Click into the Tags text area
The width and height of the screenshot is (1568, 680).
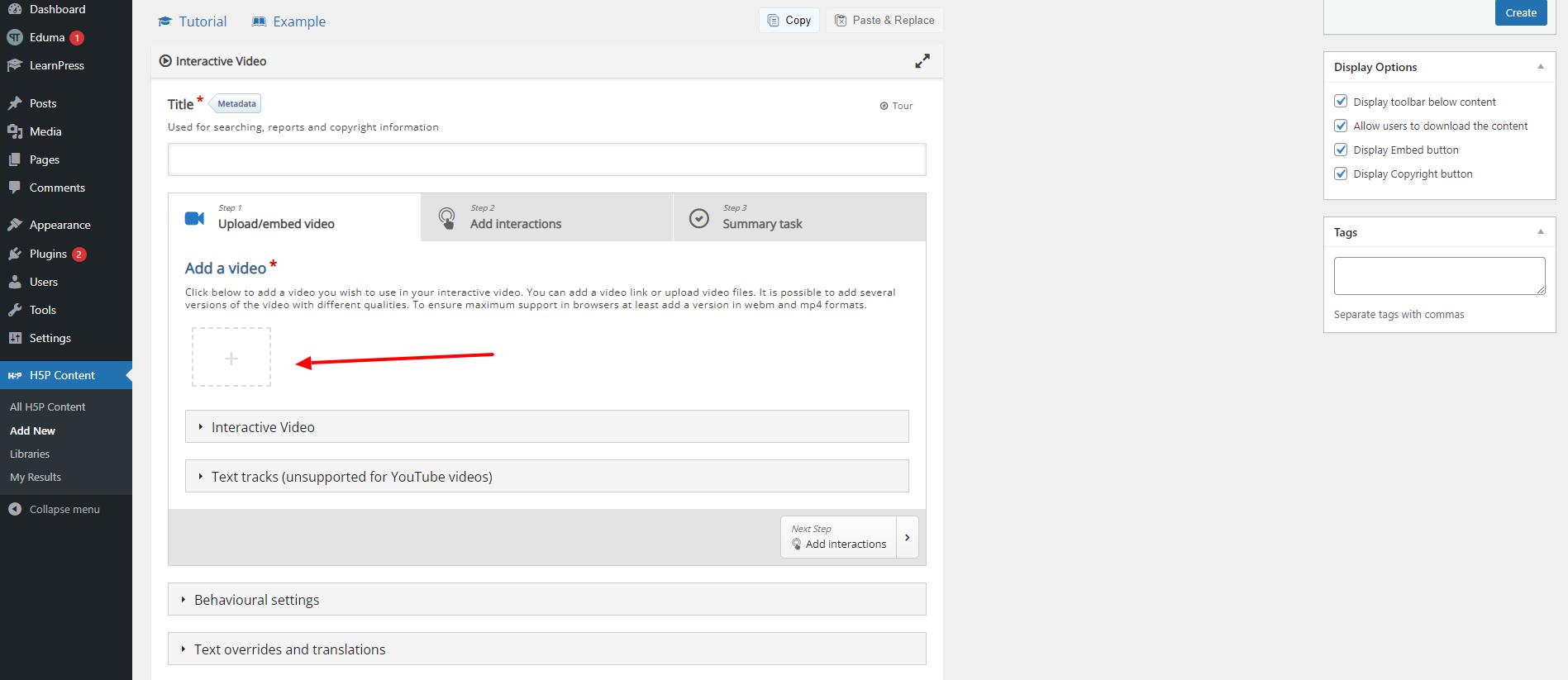(x=1440, y=276)
